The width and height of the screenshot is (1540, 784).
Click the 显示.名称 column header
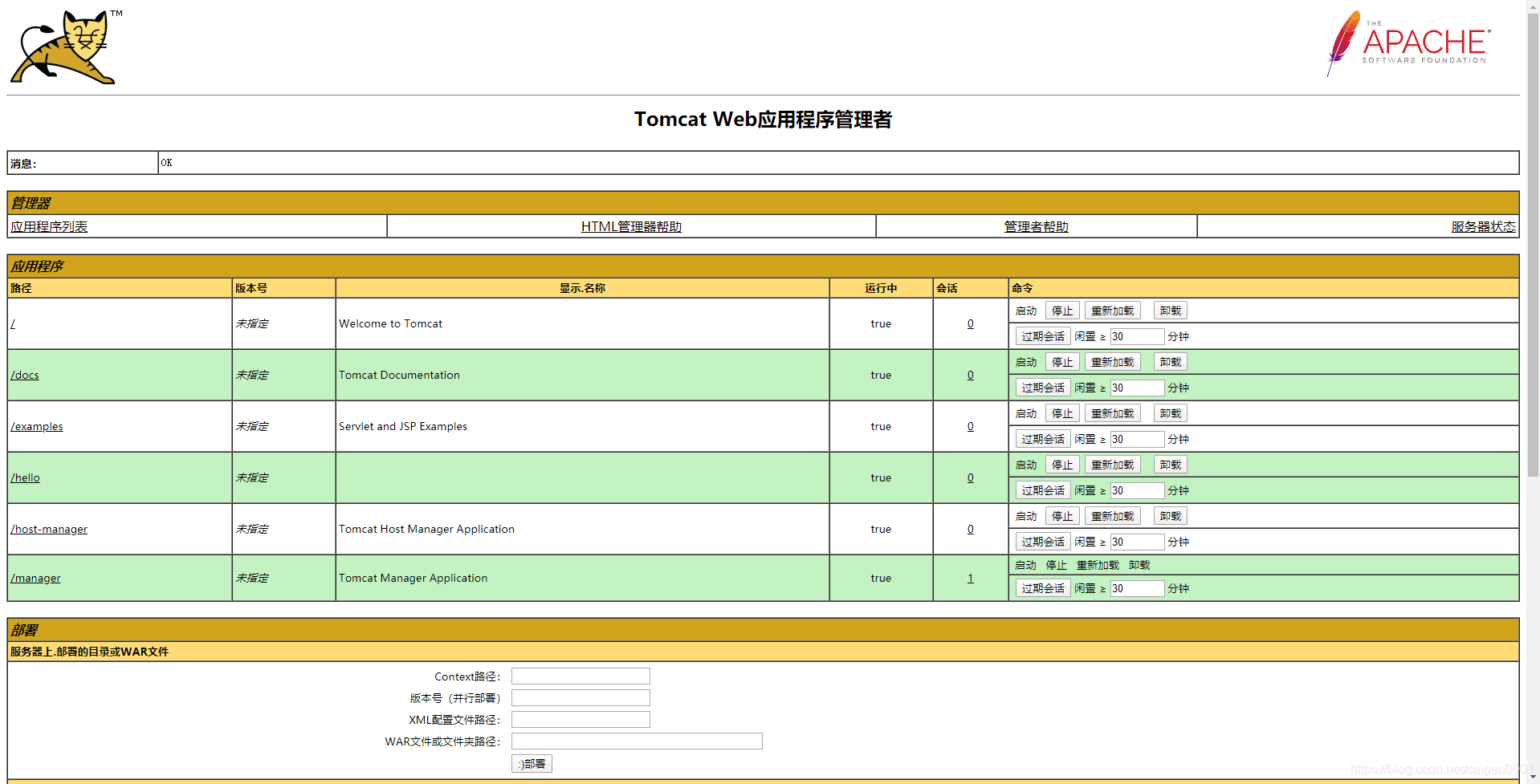pos(582,288)
